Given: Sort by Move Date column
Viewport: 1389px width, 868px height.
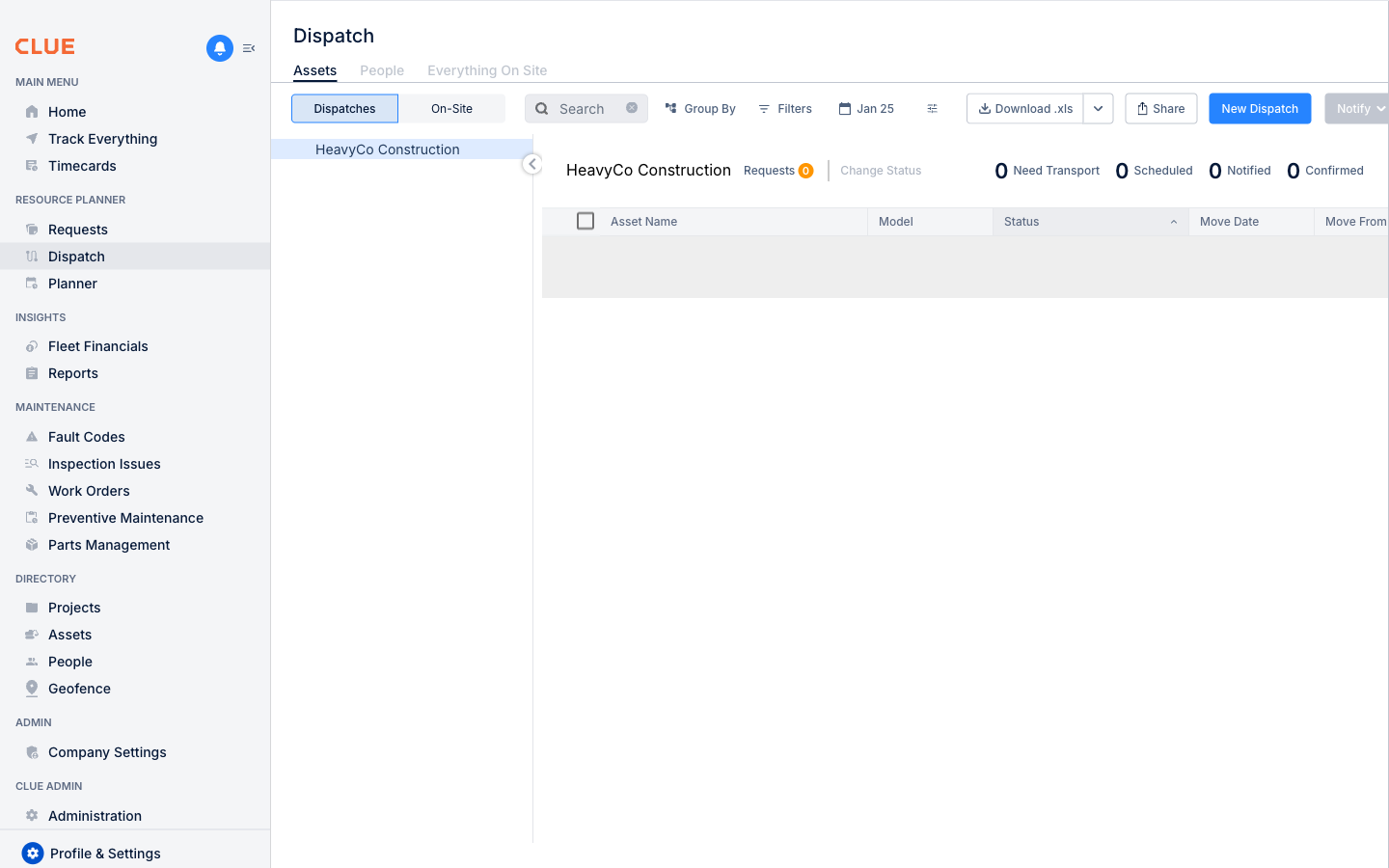Looking at the screenshot, I should [1229, 222].
